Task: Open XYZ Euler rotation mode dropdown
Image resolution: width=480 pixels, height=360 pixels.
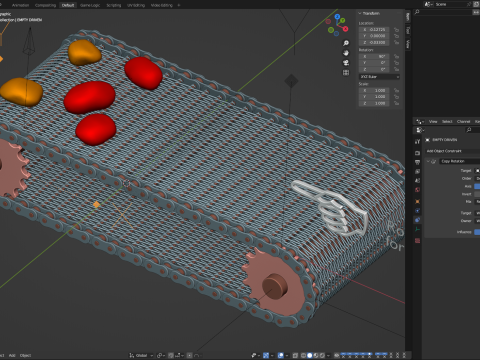Action: tap(379, 77)
